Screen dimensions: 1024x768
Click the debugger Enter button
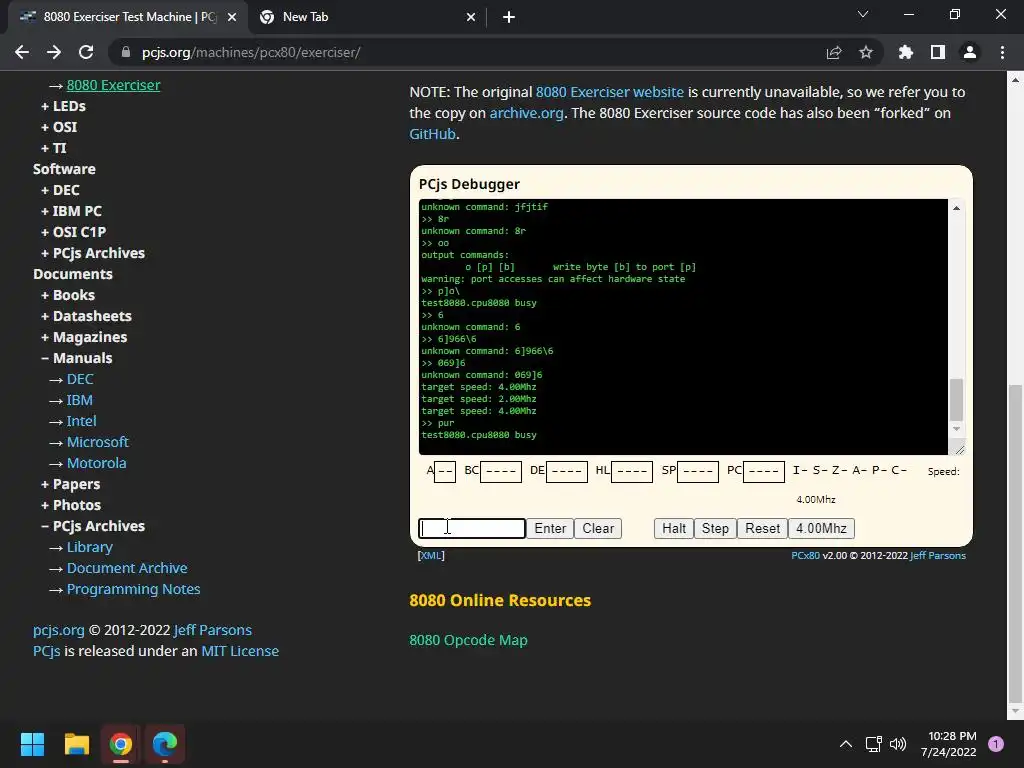(550, 528)
